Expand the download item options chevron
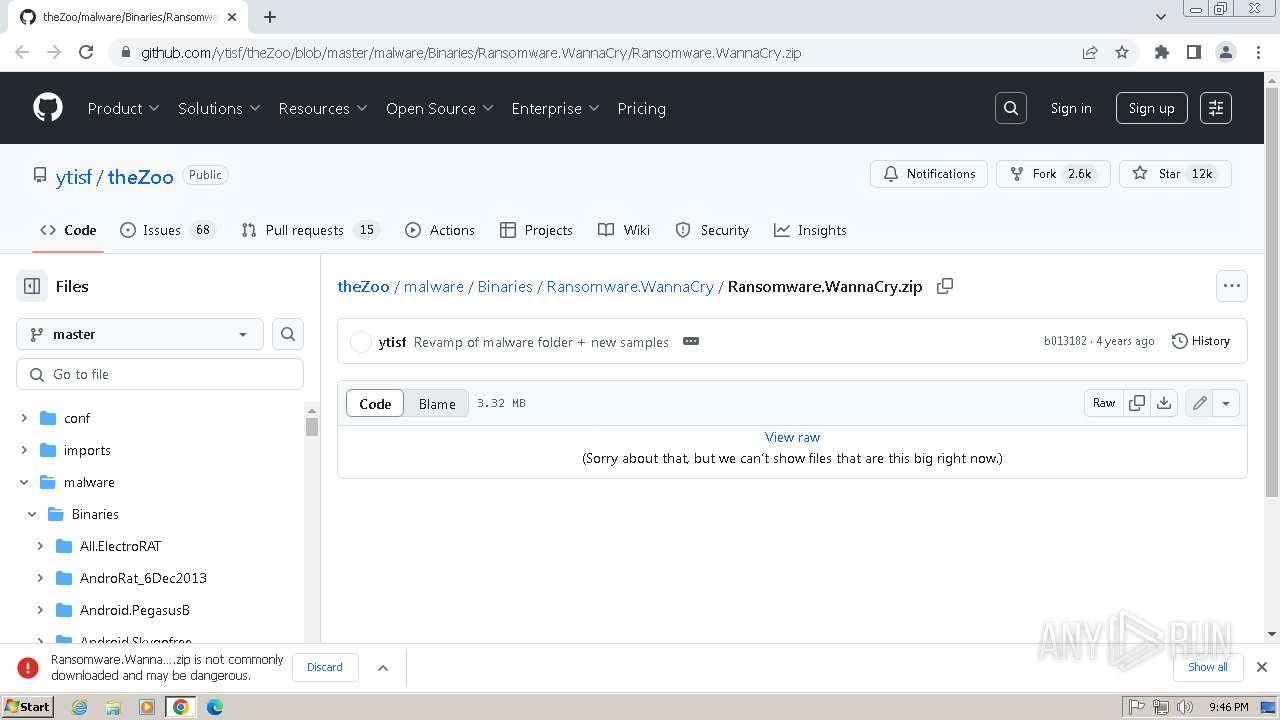This screenshot has height=720, width=1280. click(383, 667)
